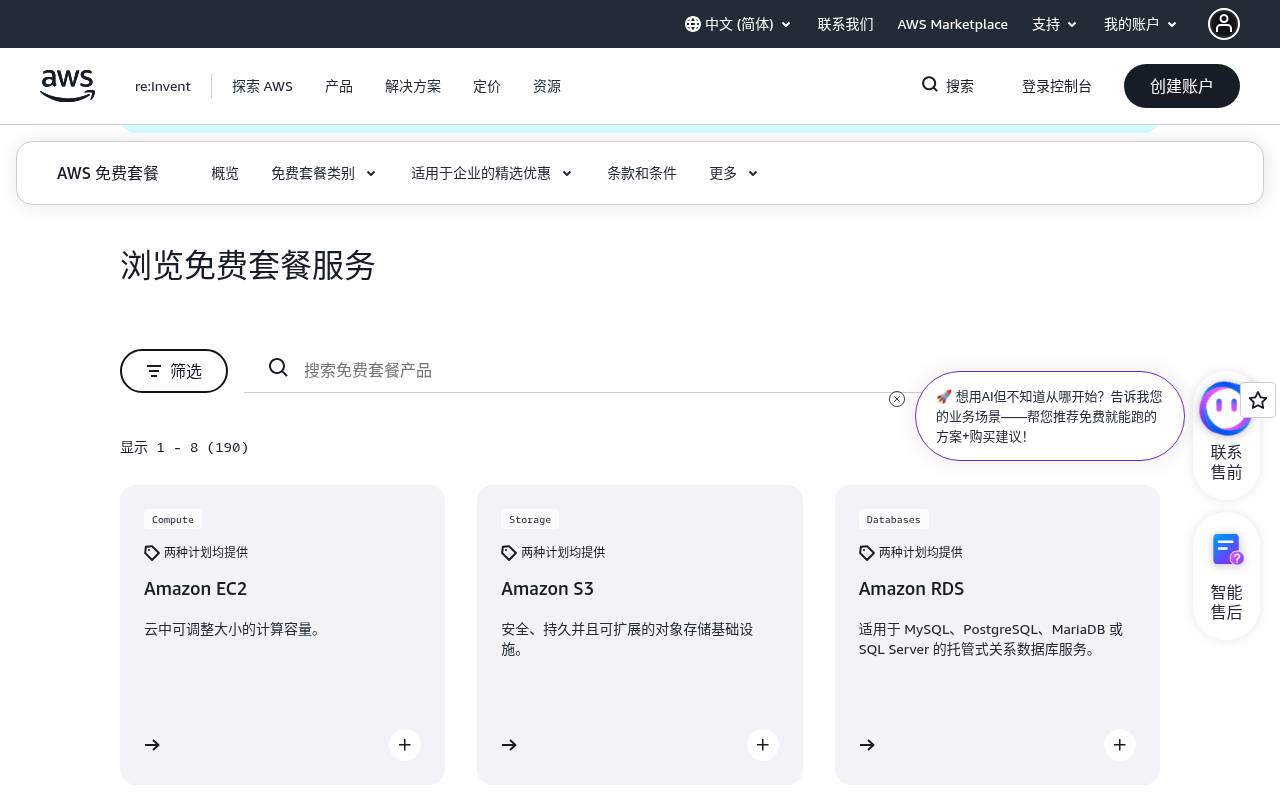Close the AI assistant tip bubble
This screenshot has width=1280, height=800.
[x=897, y=399]
